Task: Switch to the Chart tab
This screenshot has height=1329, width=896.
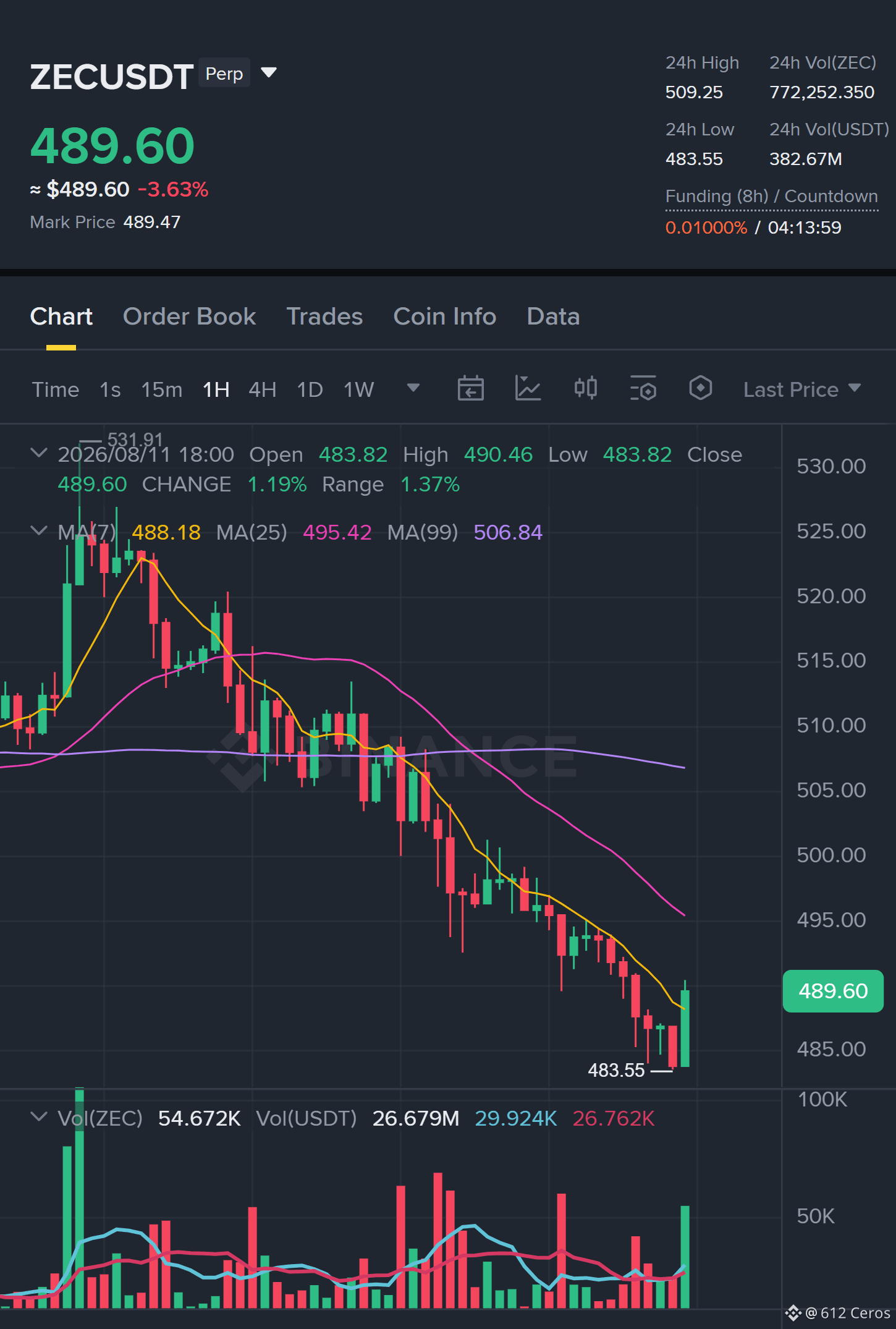Action: [x=61, y=316]
